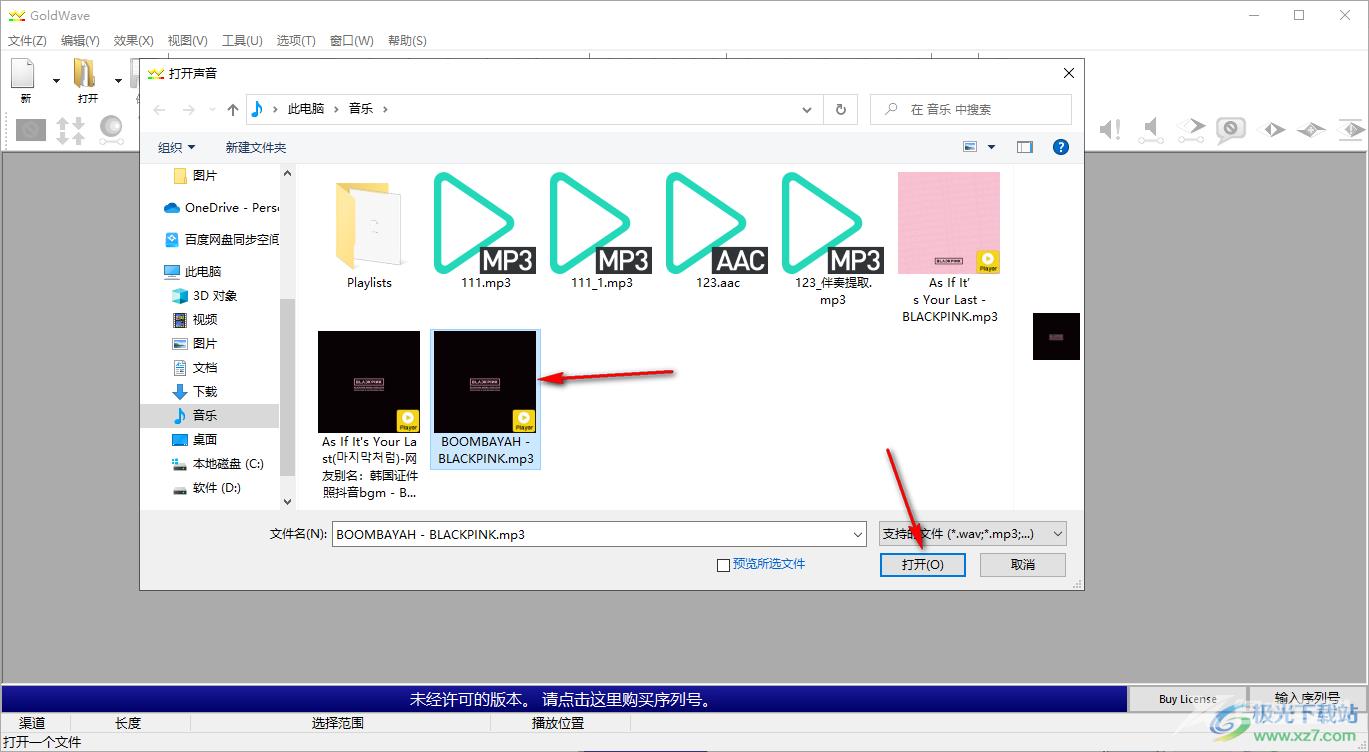Open the dropdown arrow beside the 打开 toolbar icon
The height and width of the screenshot is (752, 1369).
coord(118,81)
